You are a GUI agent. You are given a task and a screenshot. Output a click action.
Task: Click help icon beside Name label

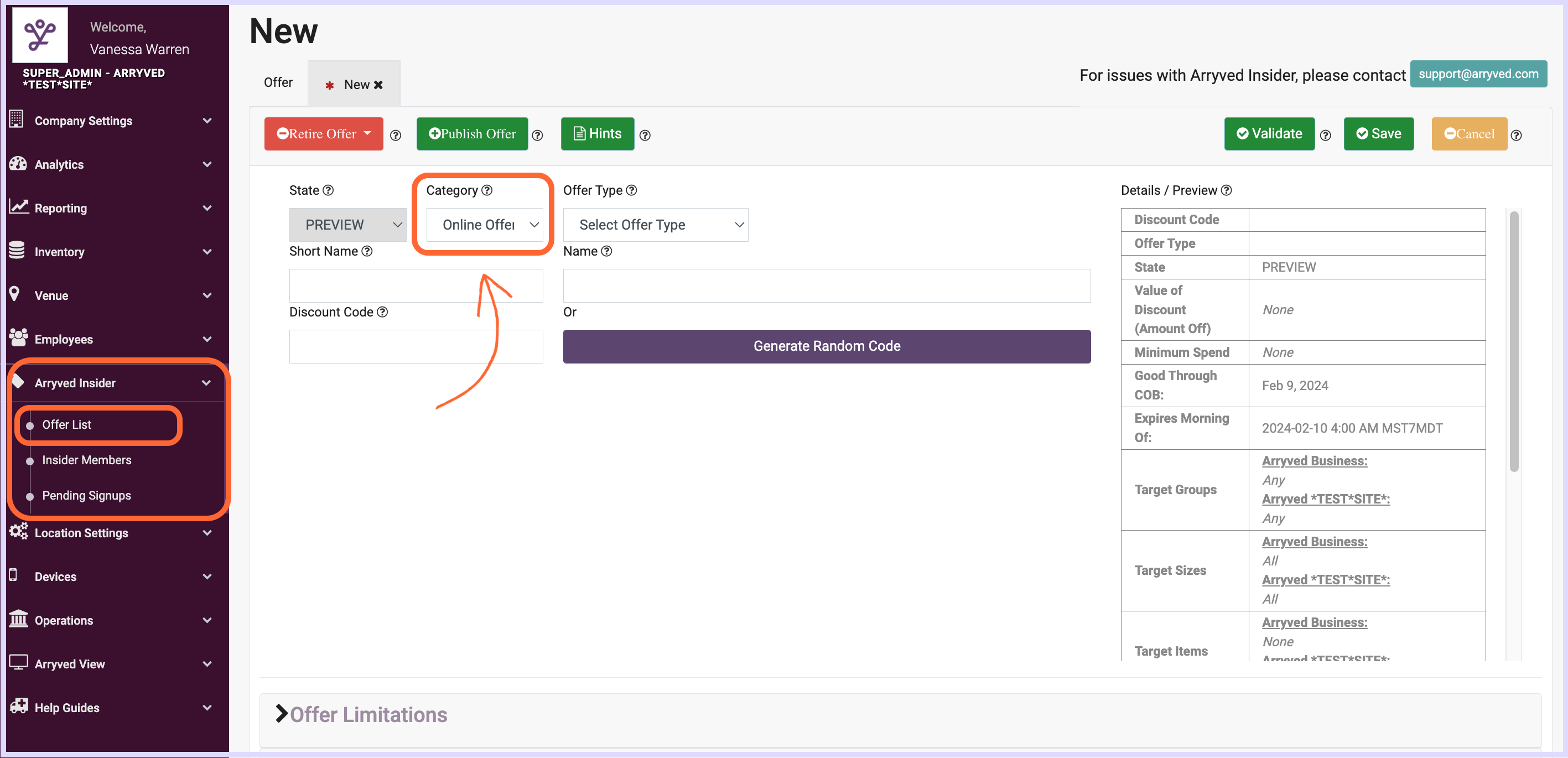tap(606, 251)
